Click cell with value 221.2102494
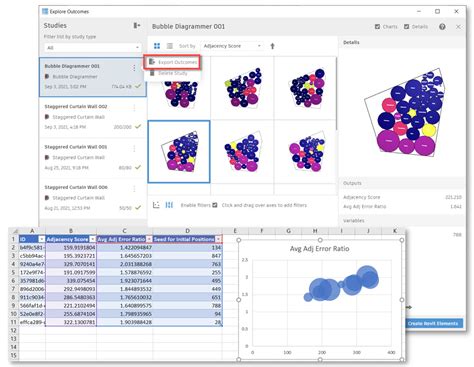 pyautogui.click(x=71, y=305)
